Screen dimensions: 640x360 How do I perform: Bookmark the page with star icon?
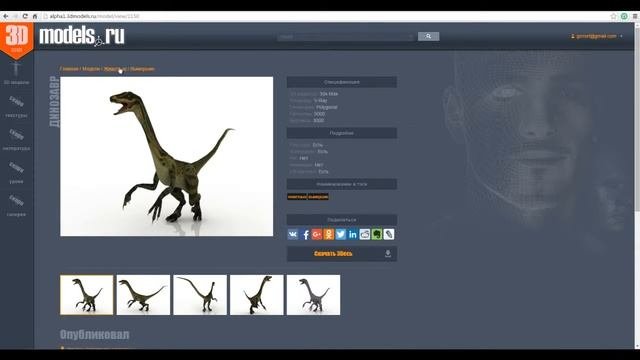(x=613, y=16)
